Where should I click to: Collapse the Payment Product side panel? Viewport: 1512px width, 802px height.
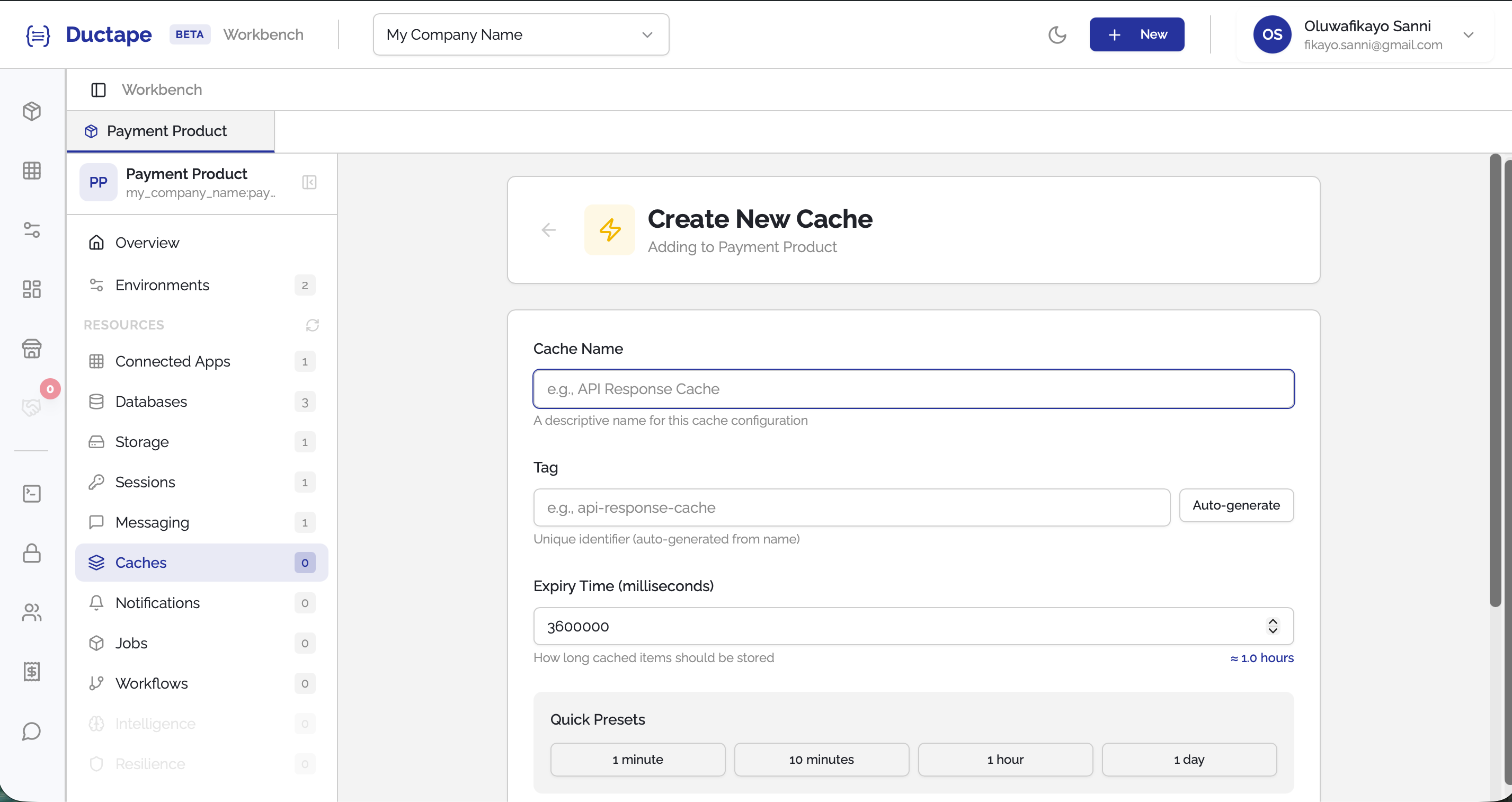[x=309, y=182]
